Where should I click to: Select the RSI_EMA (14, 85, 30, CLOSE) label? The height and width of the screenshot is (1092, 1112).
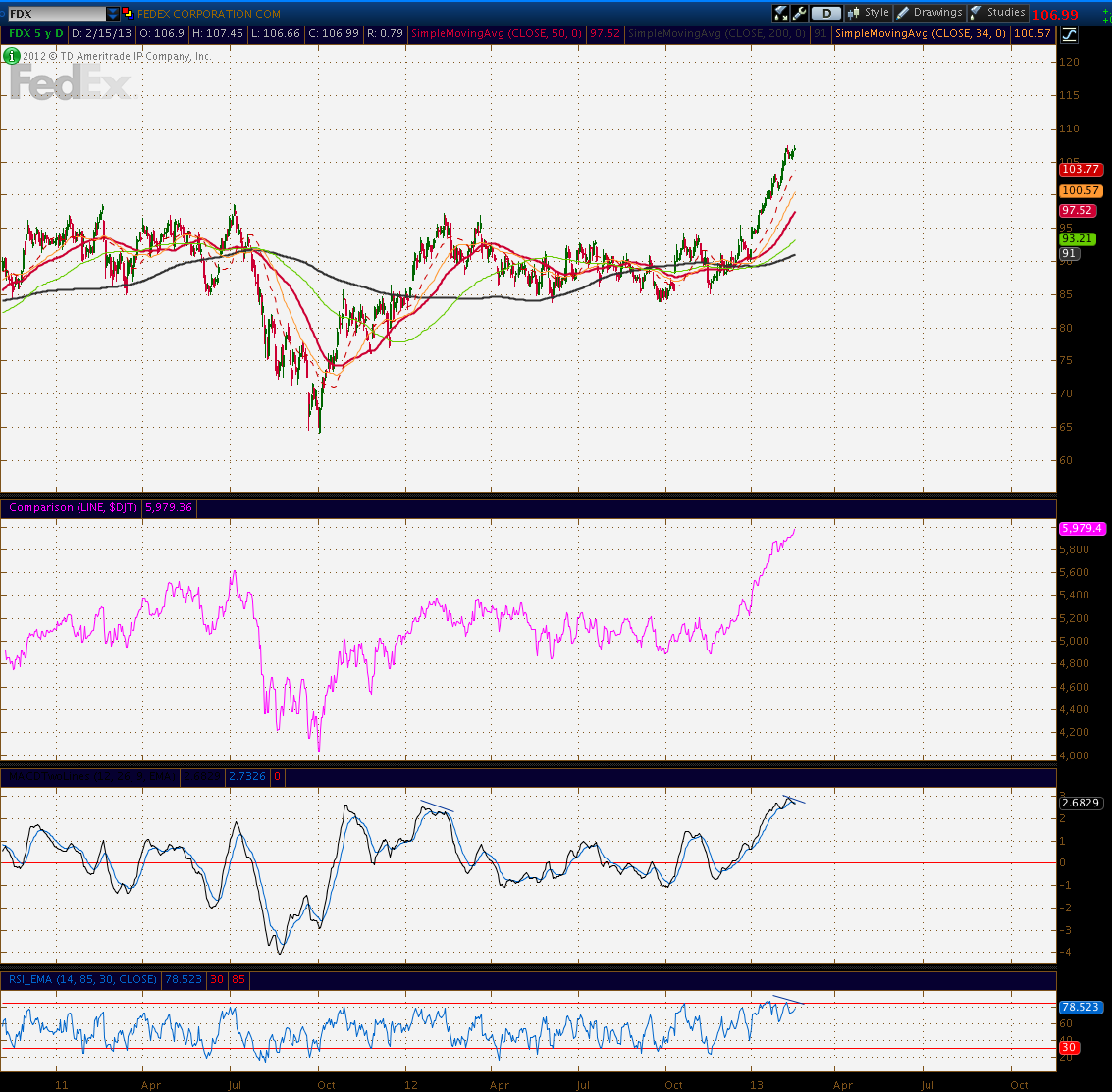83,979
